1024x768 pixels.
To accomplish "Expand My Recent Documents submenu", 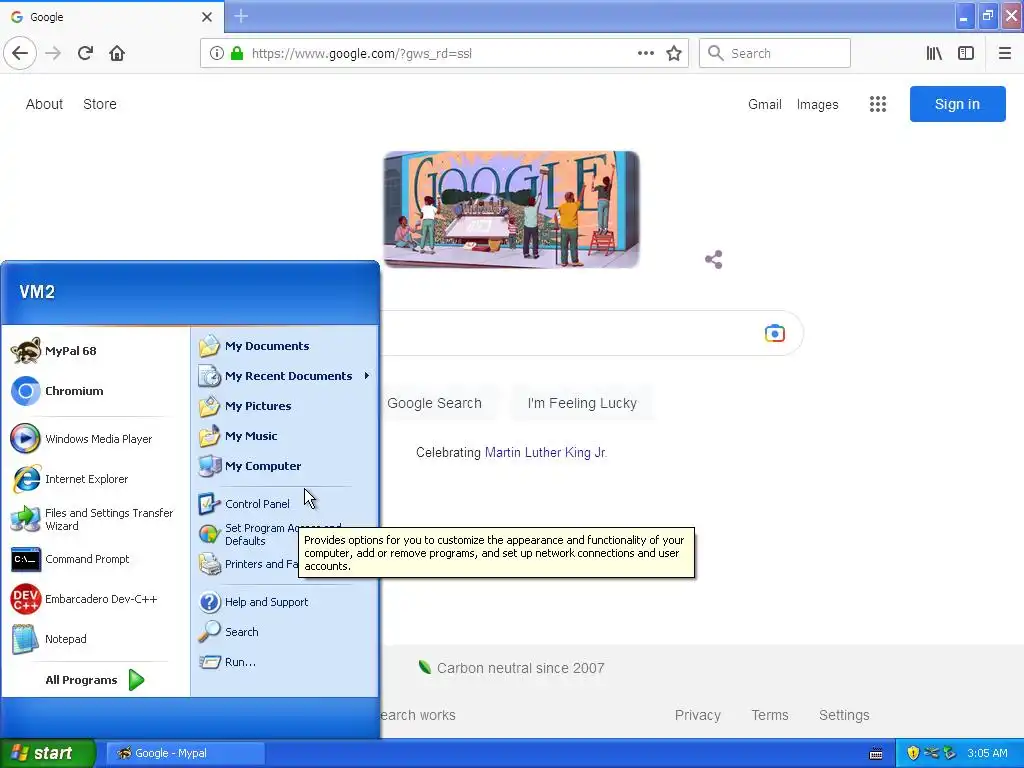I will pyautogui.click(x=285, y=376).
